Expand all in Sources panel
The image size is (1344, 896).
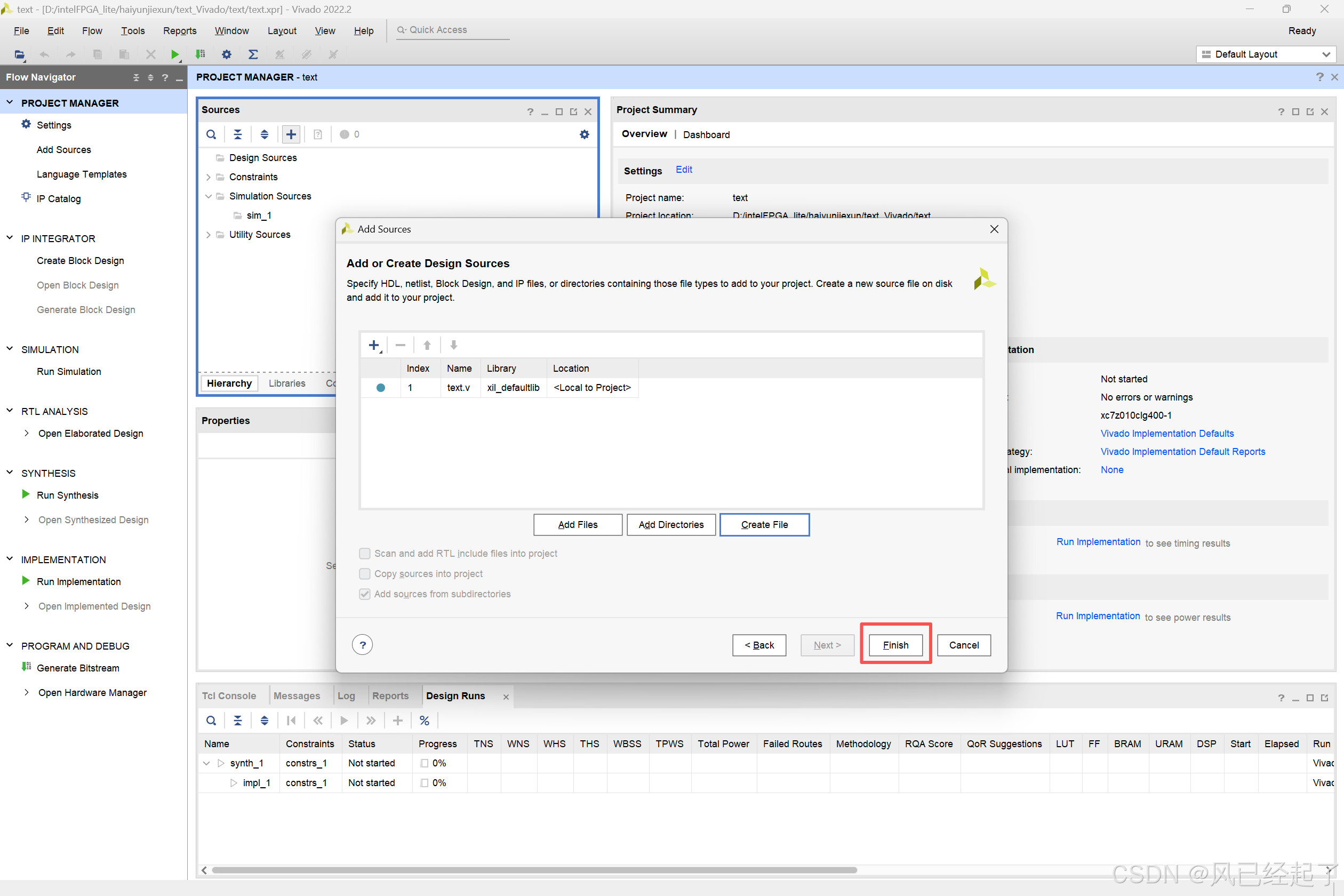pyautogui.click(x=264, y=134)
